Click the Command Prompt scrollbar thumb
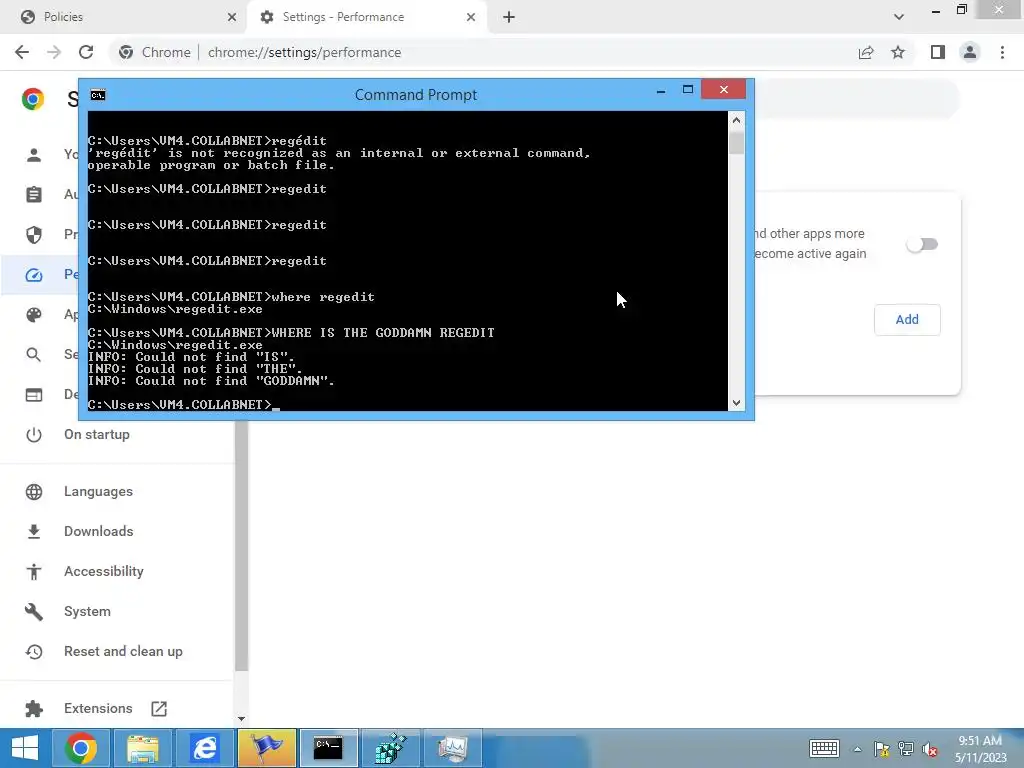 (x=736, y=142)
